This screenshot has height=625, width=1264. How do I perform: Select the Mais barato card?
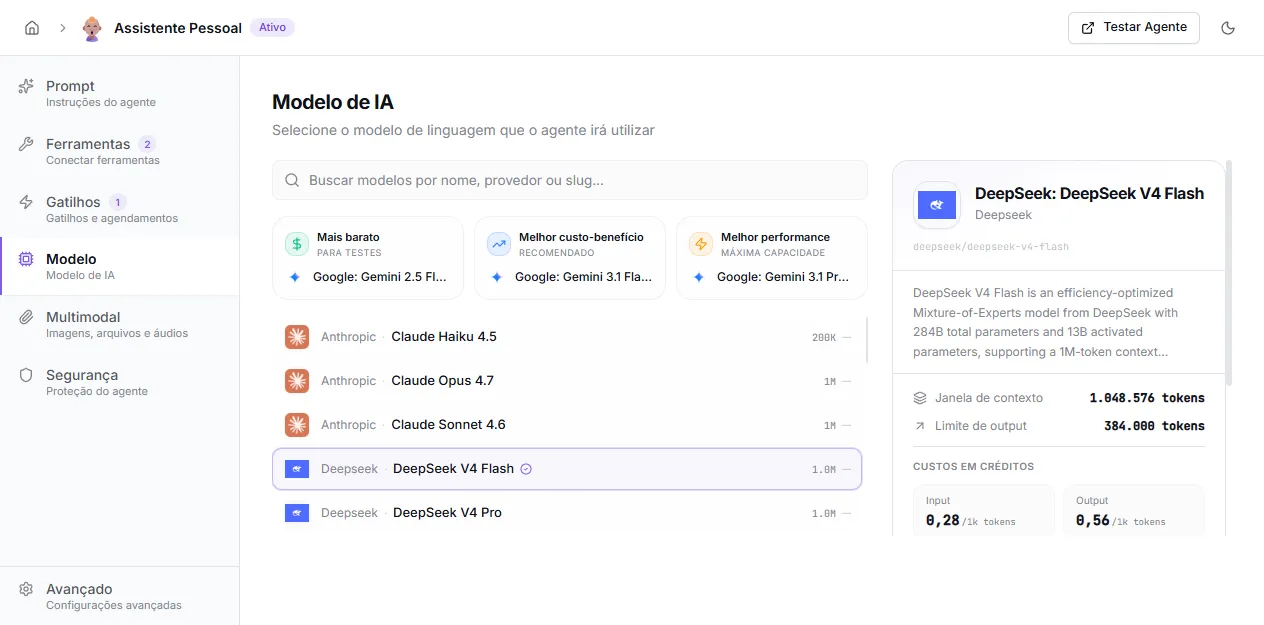[368, 258]
